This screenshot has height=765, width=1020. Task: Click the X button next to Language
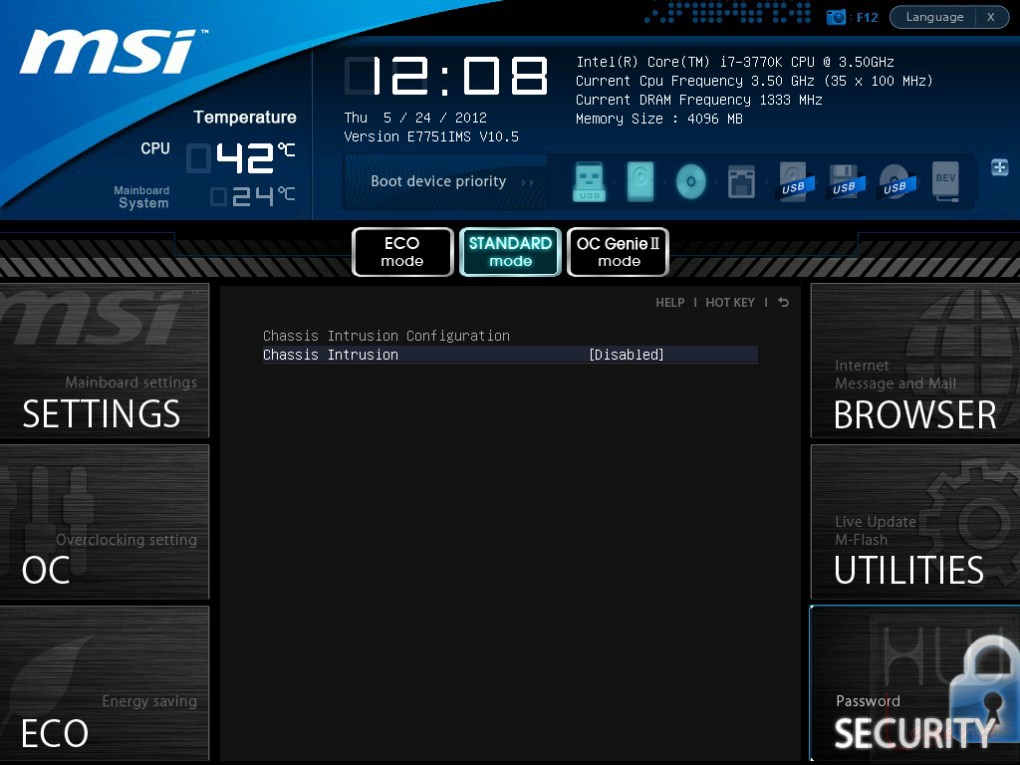991,17
